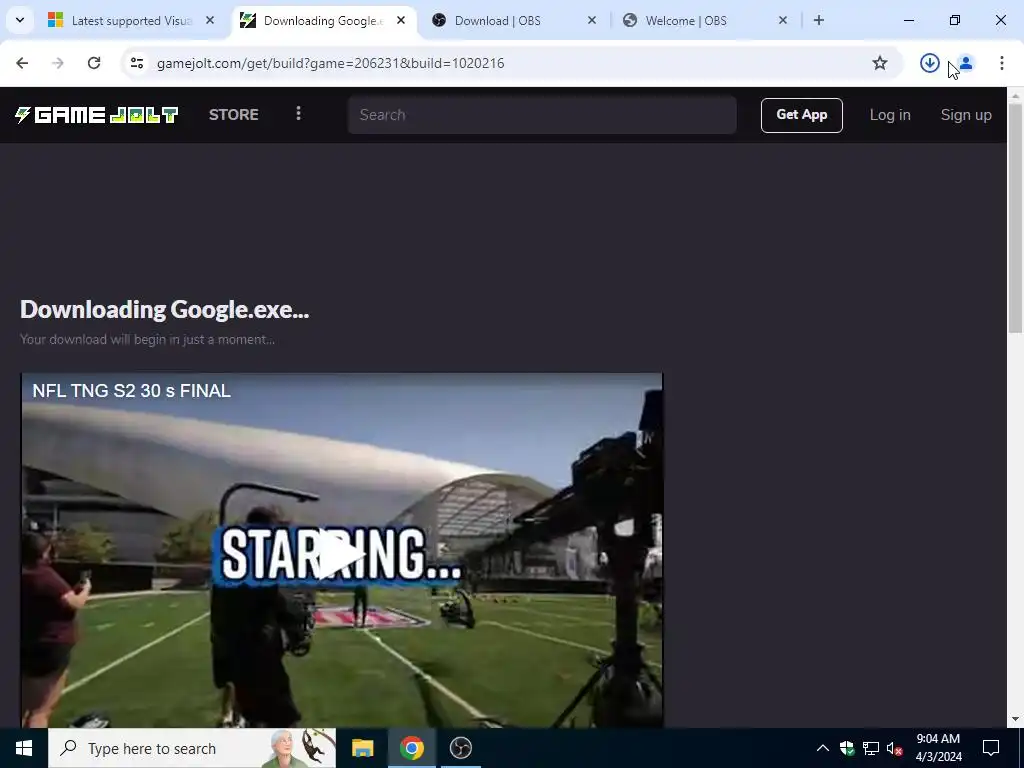Click the Get App button

coord(801,115)
